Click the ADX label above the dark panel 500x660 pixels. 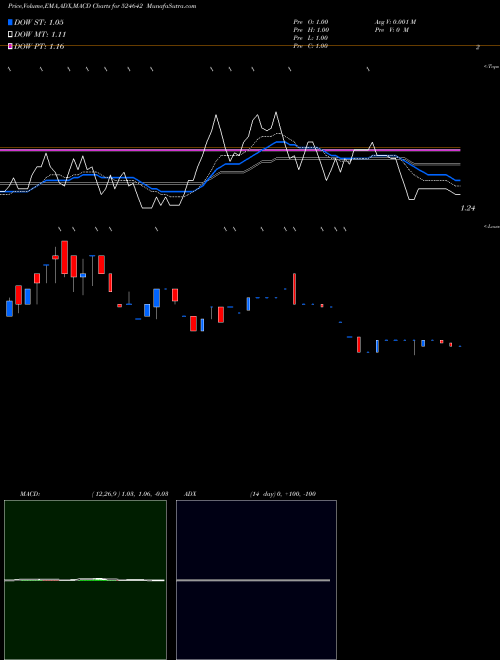191,494
